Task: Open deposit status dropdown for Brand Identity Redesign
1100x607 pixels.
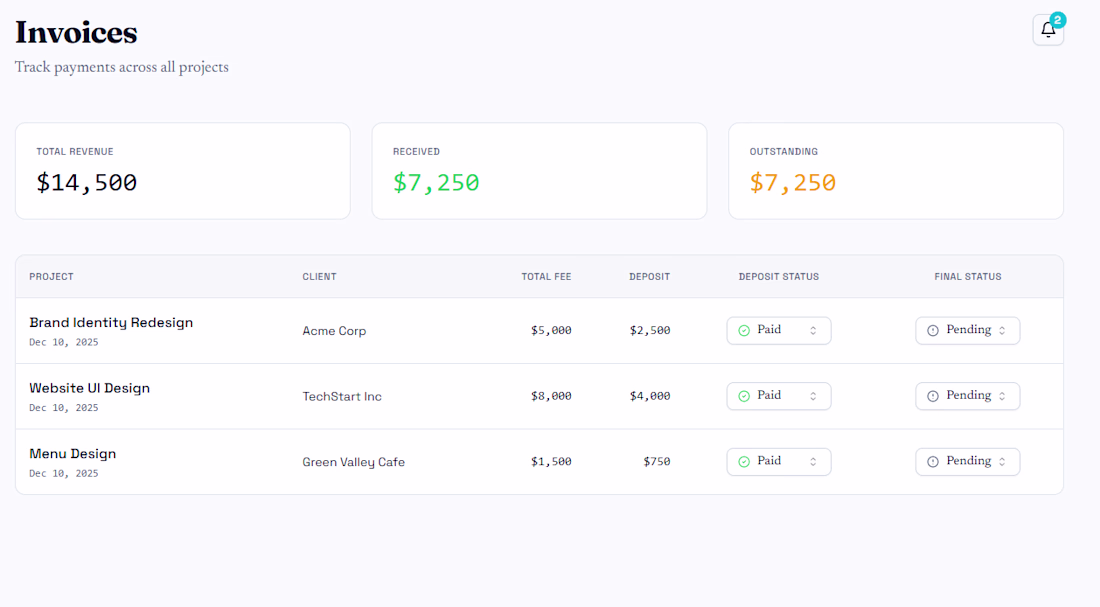Action: 779,331
